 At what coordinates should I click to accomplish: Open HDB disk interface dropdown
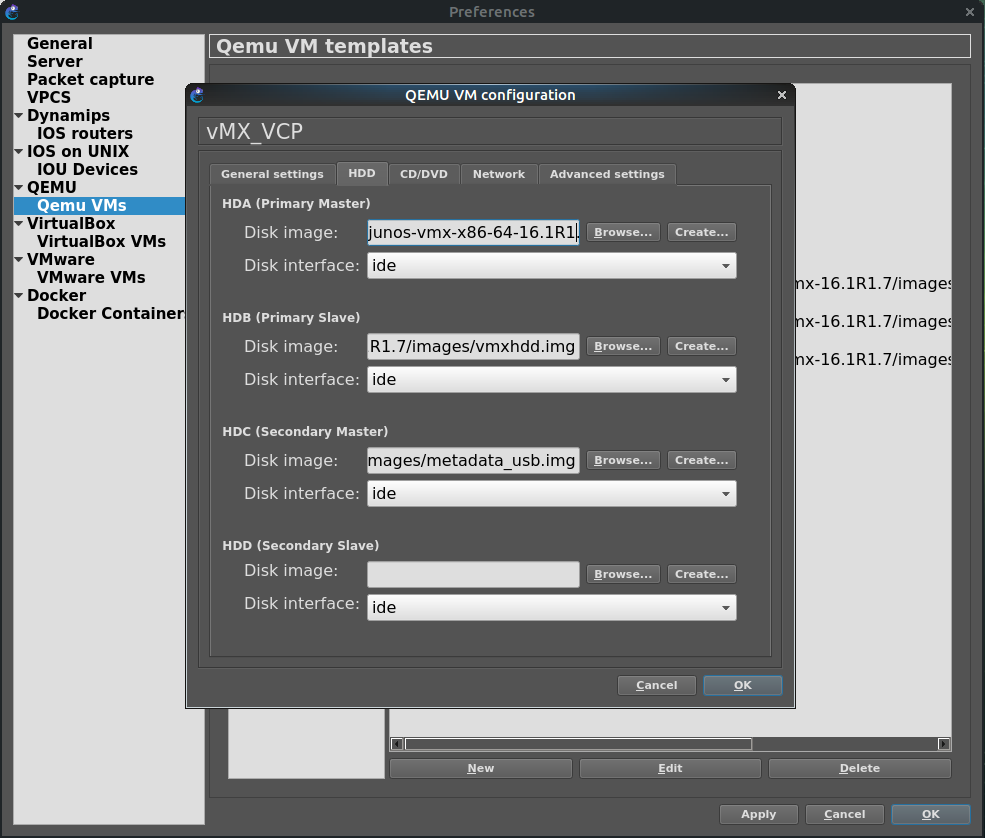pos(551,380)
